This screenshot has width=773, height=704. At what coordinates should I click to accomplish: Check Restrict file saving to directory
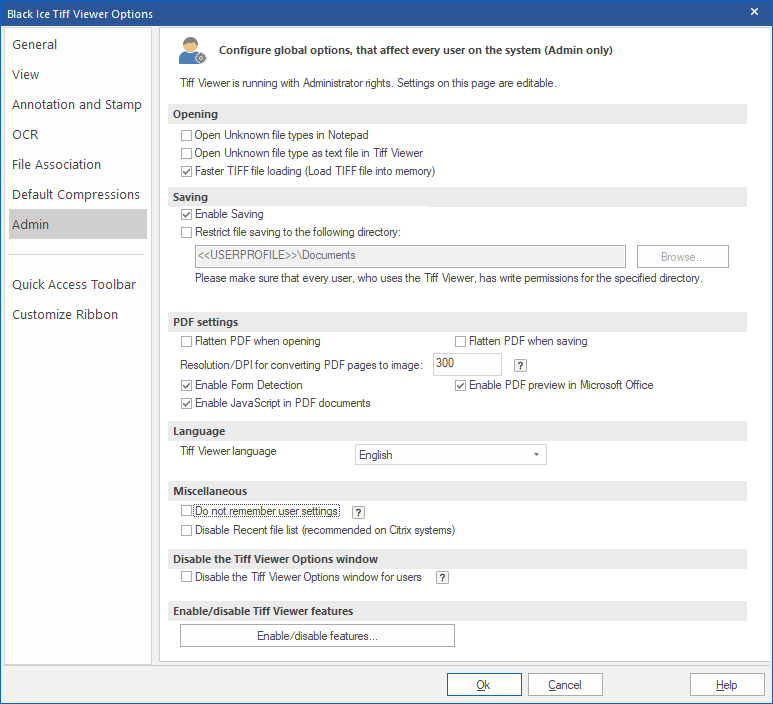tap(186, 232)
